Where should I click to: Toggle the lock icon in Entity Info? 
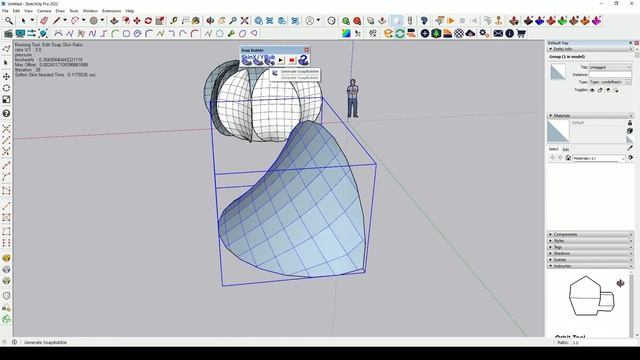[600, 90]
